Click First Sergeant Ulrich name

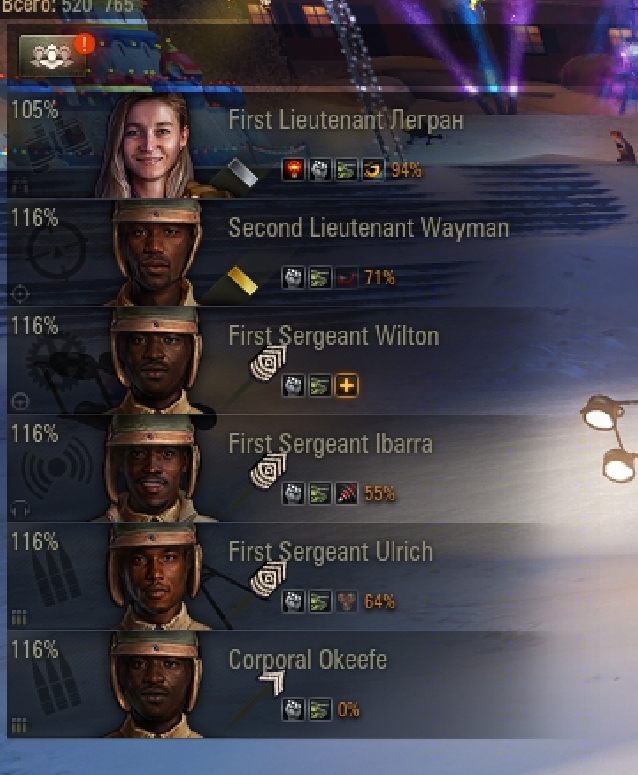coord(331,552)
